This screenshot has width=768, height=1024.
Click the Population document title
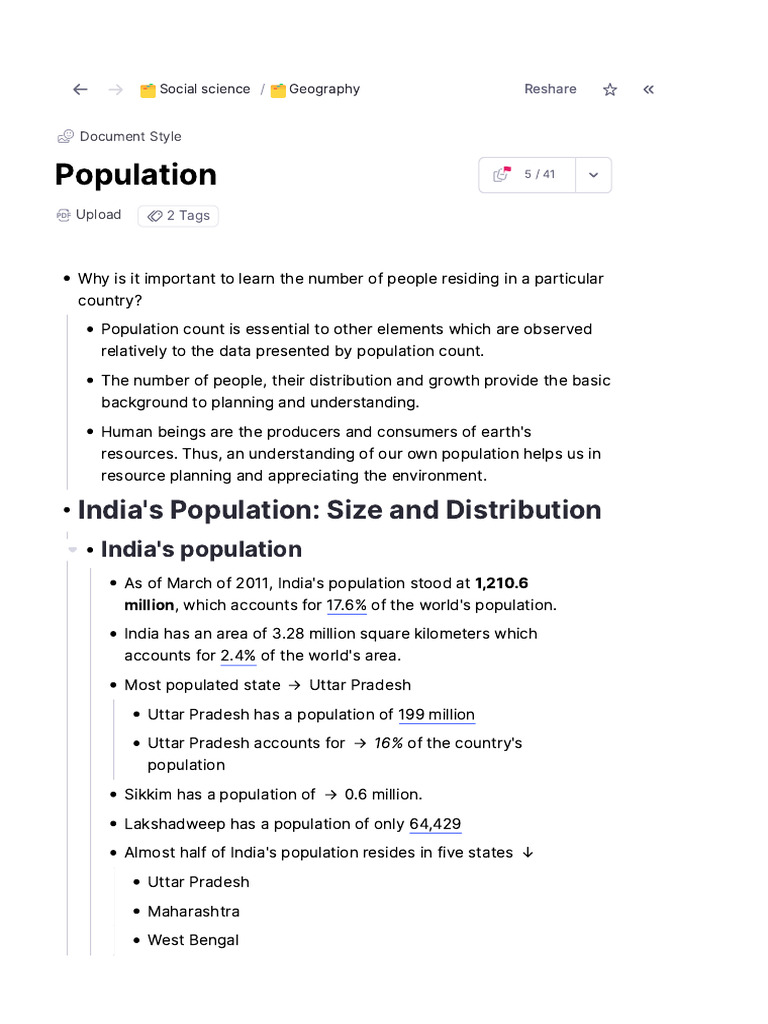tap(136, 175)
